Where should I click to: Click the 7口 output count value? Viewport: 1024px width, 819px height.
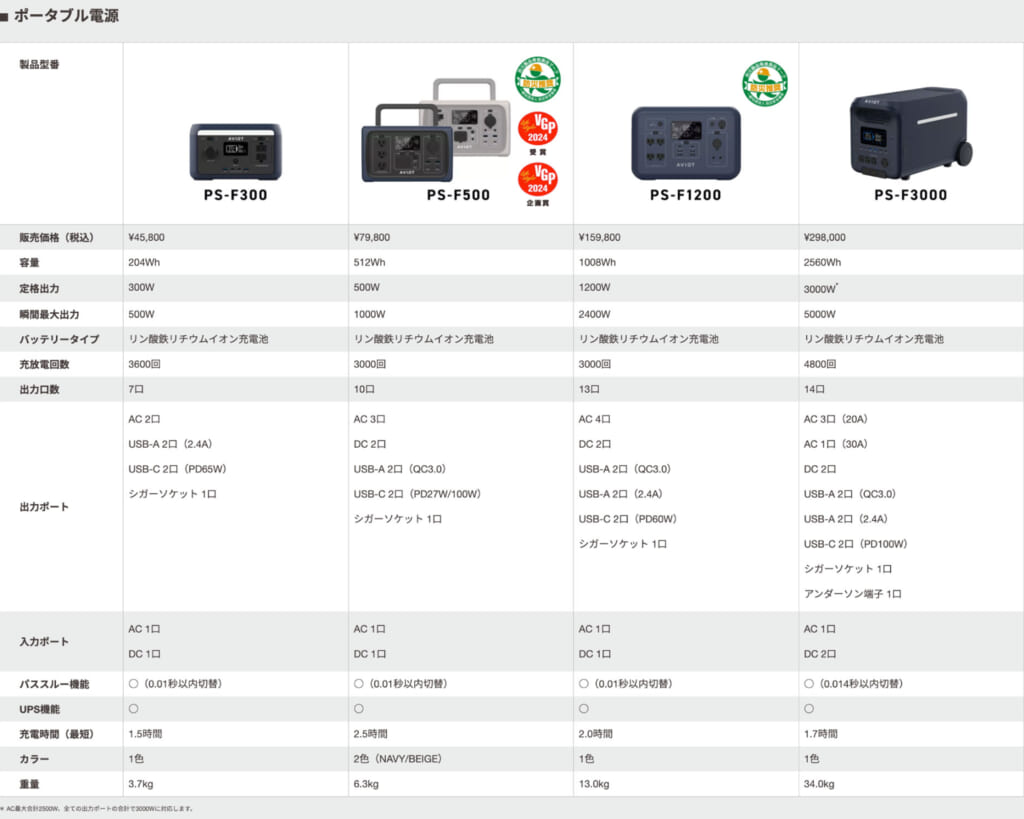[136, 389]
